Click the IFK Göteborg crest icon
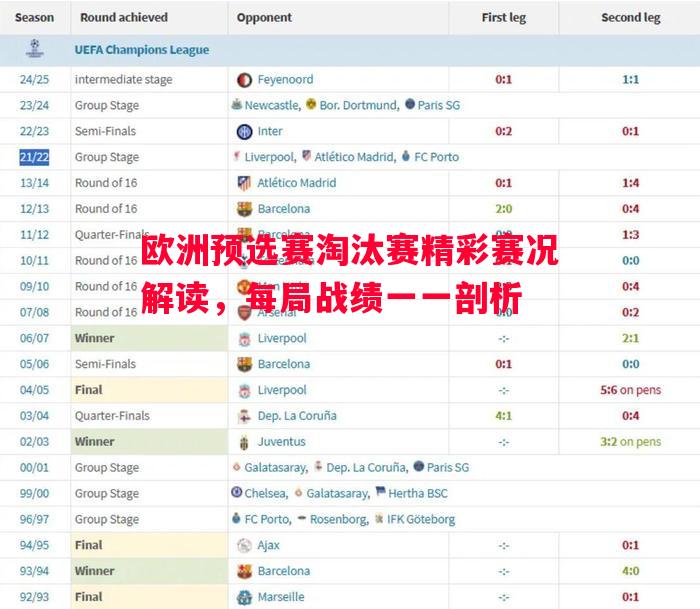The height and width of the screenshot is (609, 700). pyautogui.click(x=379, y=518)
